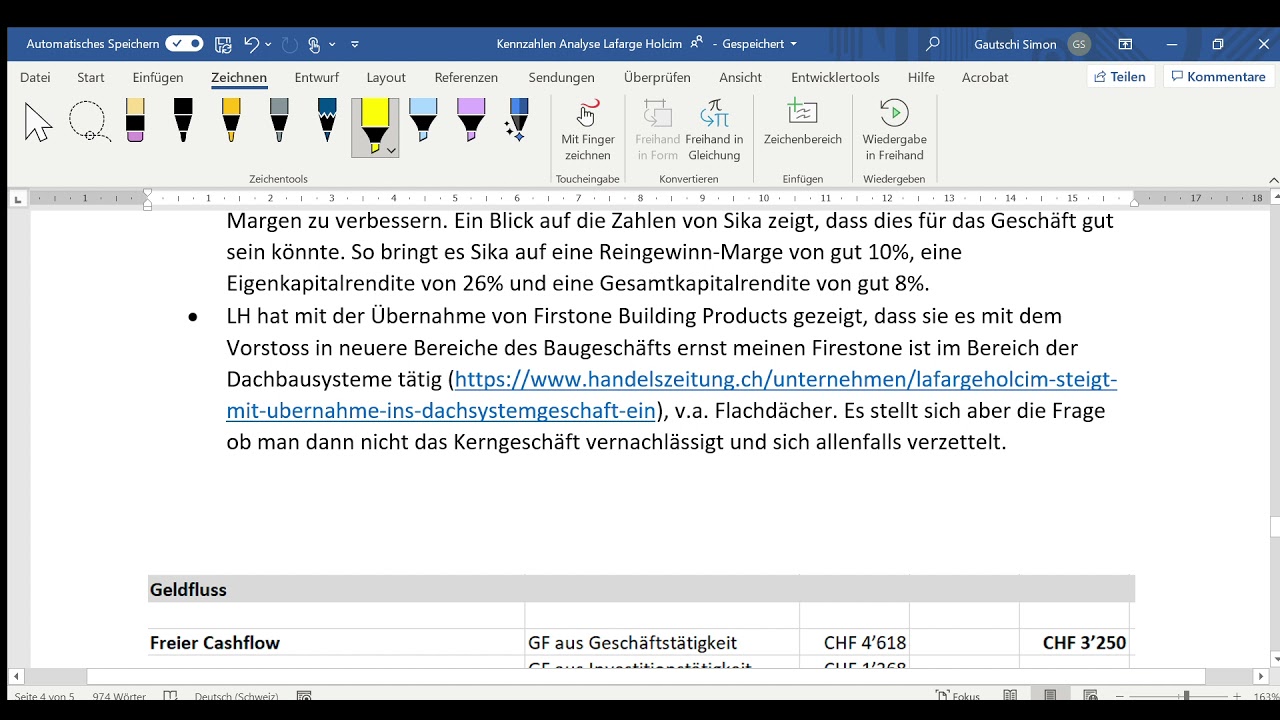Toggle Automatisches Speichern switch
This screenshot has height=720, width=1280.
(184, 44)
